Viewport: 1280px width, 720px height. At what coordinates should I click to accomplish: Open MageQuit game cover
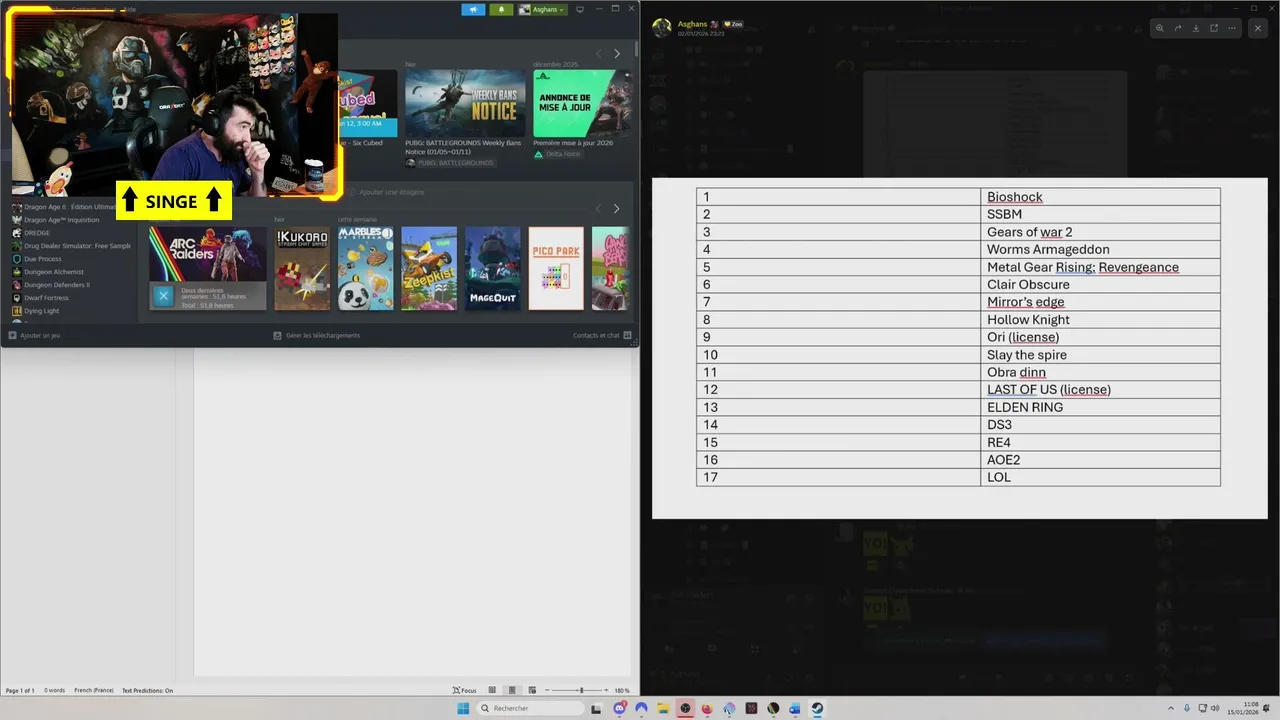click(493, 268)
